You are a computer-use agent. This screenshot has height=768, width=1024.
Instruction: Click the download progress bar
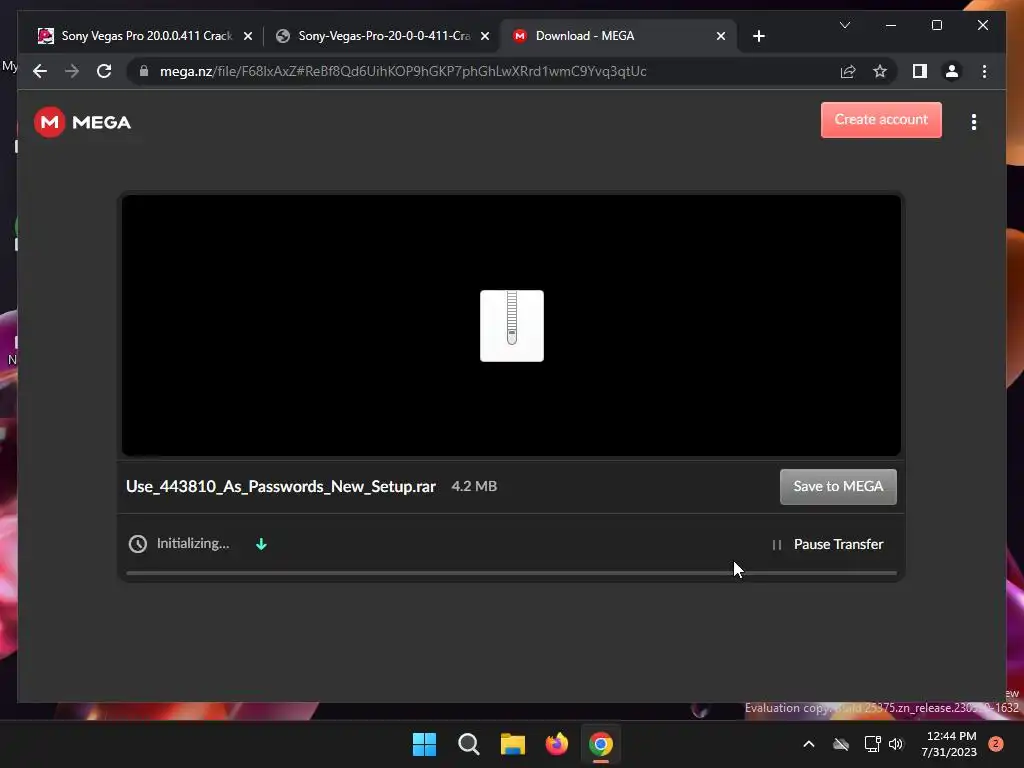click(x=511, y=573)
